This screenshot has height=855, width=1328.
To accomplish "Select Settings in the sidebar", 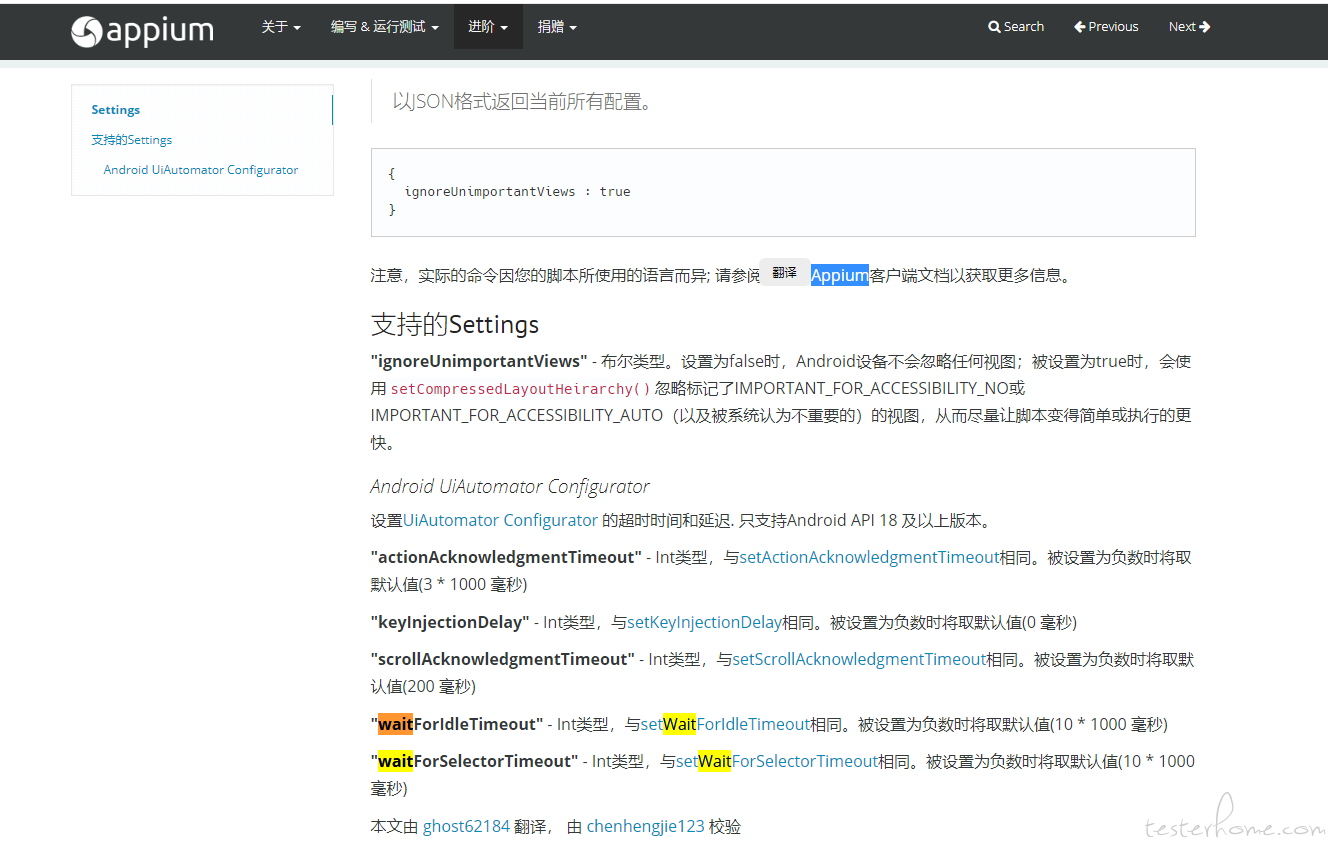I will 116,110.
